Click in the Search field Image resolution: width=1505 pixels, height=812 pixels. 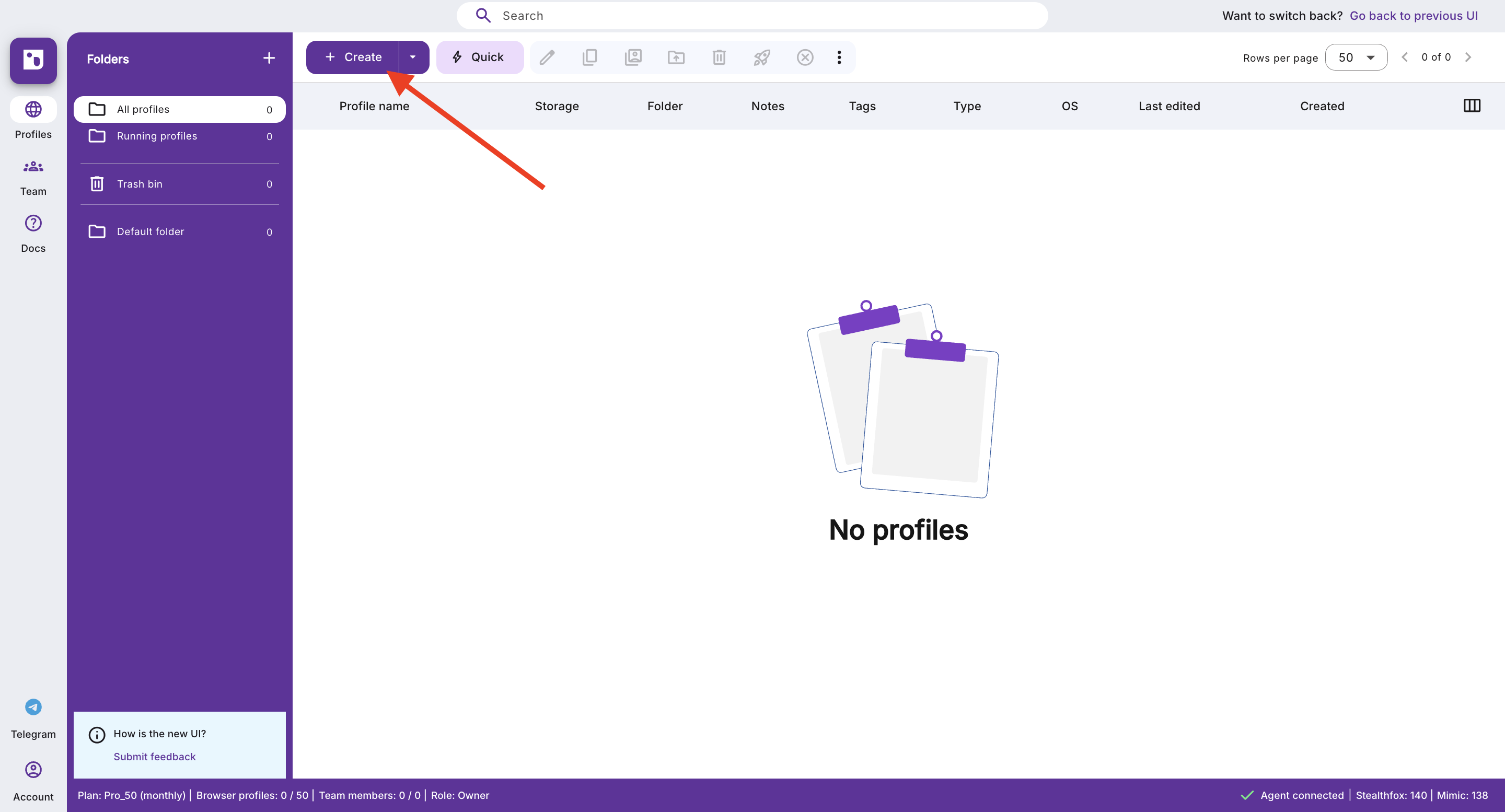point(752,16)
